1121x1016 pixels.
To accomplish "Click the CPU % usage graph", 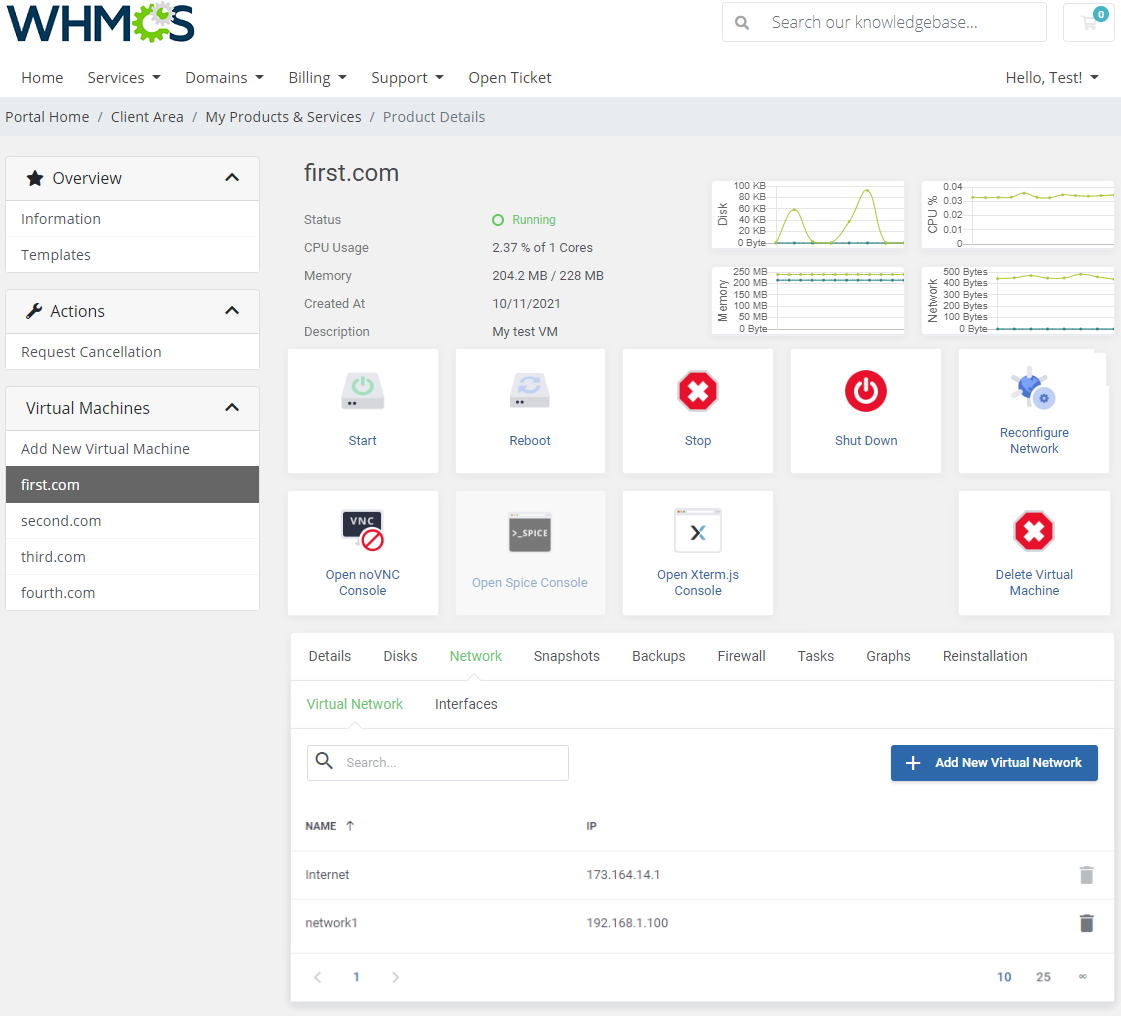I will click(1017, 214).
